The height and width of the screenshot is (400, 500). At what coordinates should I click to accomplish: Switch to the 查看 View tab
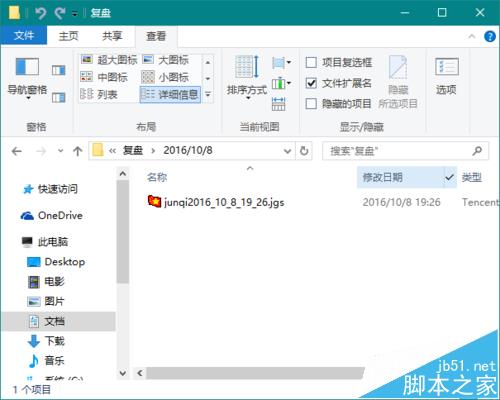click(156, 36)
